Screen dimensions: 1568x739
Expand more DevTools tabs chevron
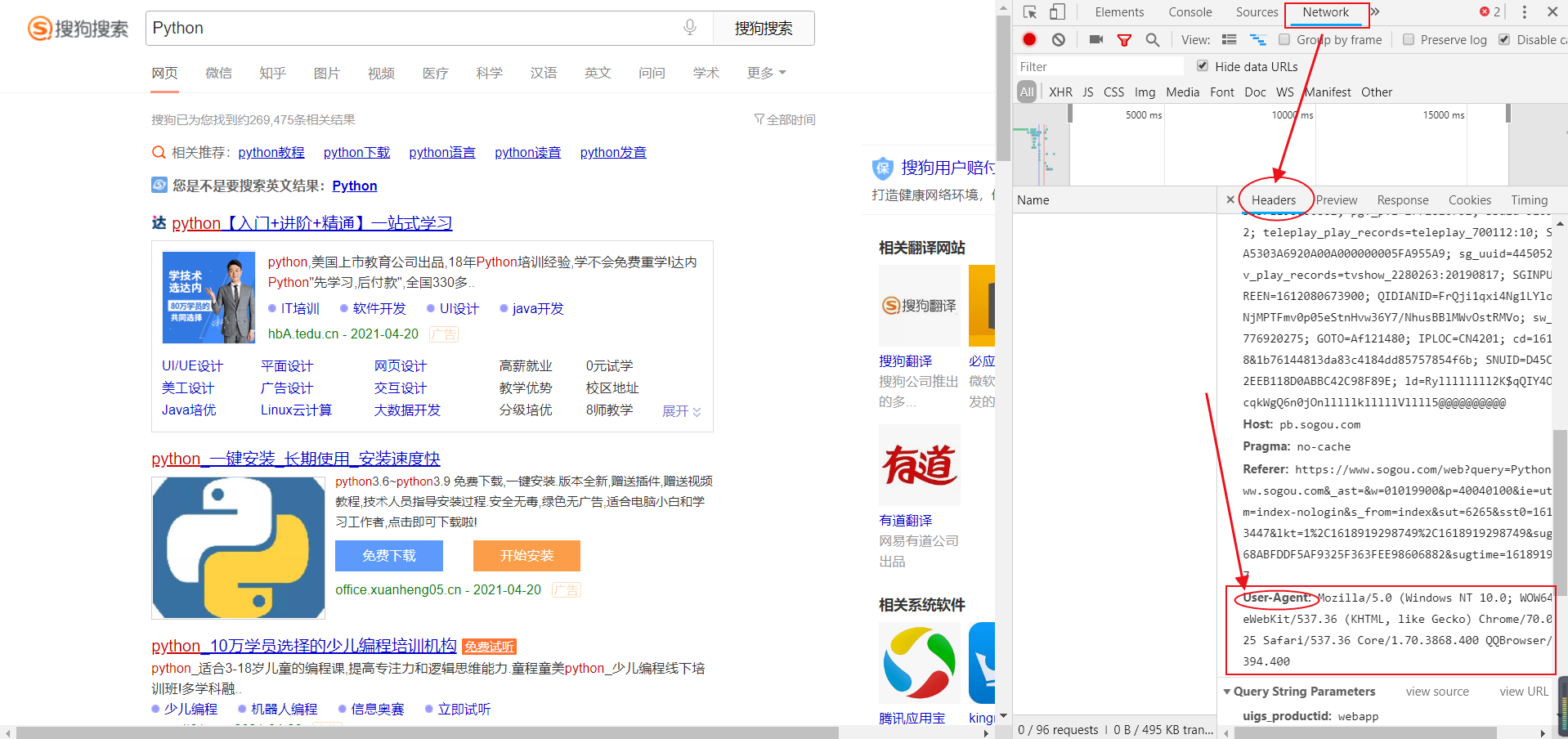point(1375,12)
